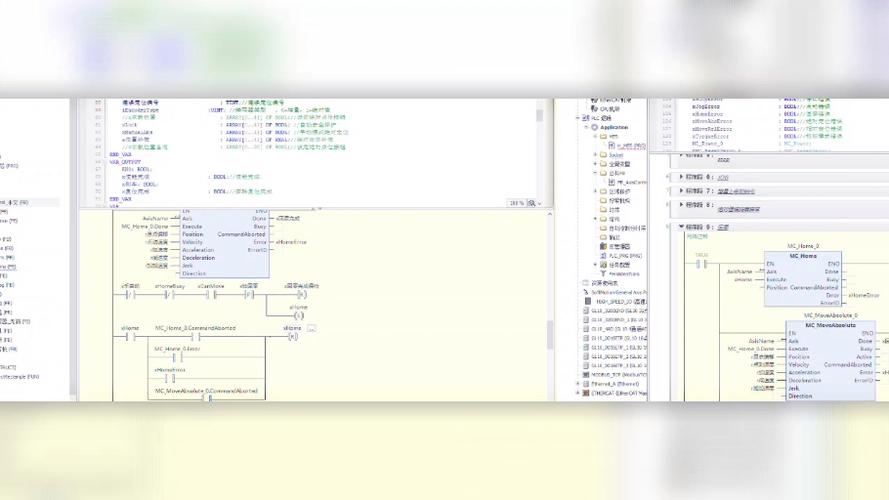Click the VAR_OUTPUT declaration line

pos(125,162)
